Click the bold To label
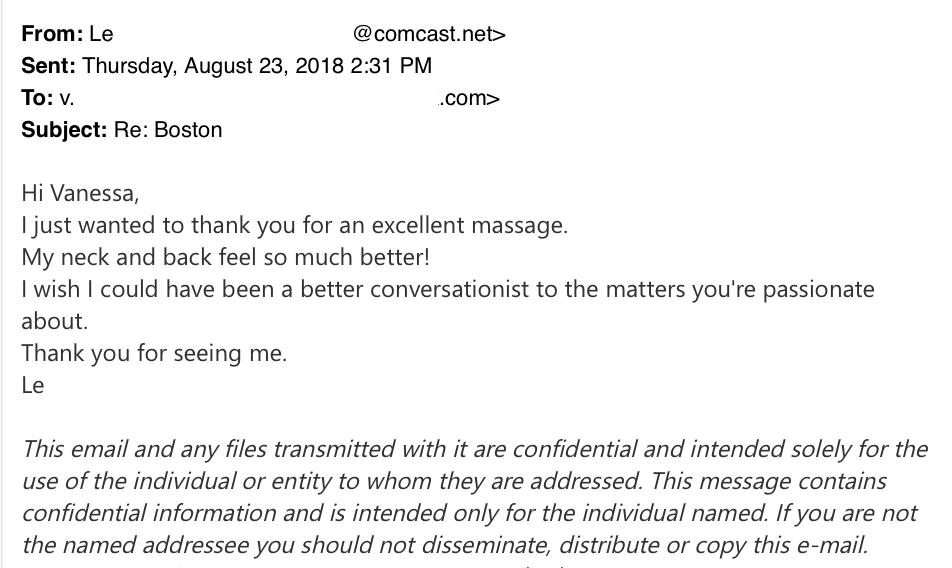Image resolution: width=952 pixels, height=568 pixels. (x=37, y=98)
